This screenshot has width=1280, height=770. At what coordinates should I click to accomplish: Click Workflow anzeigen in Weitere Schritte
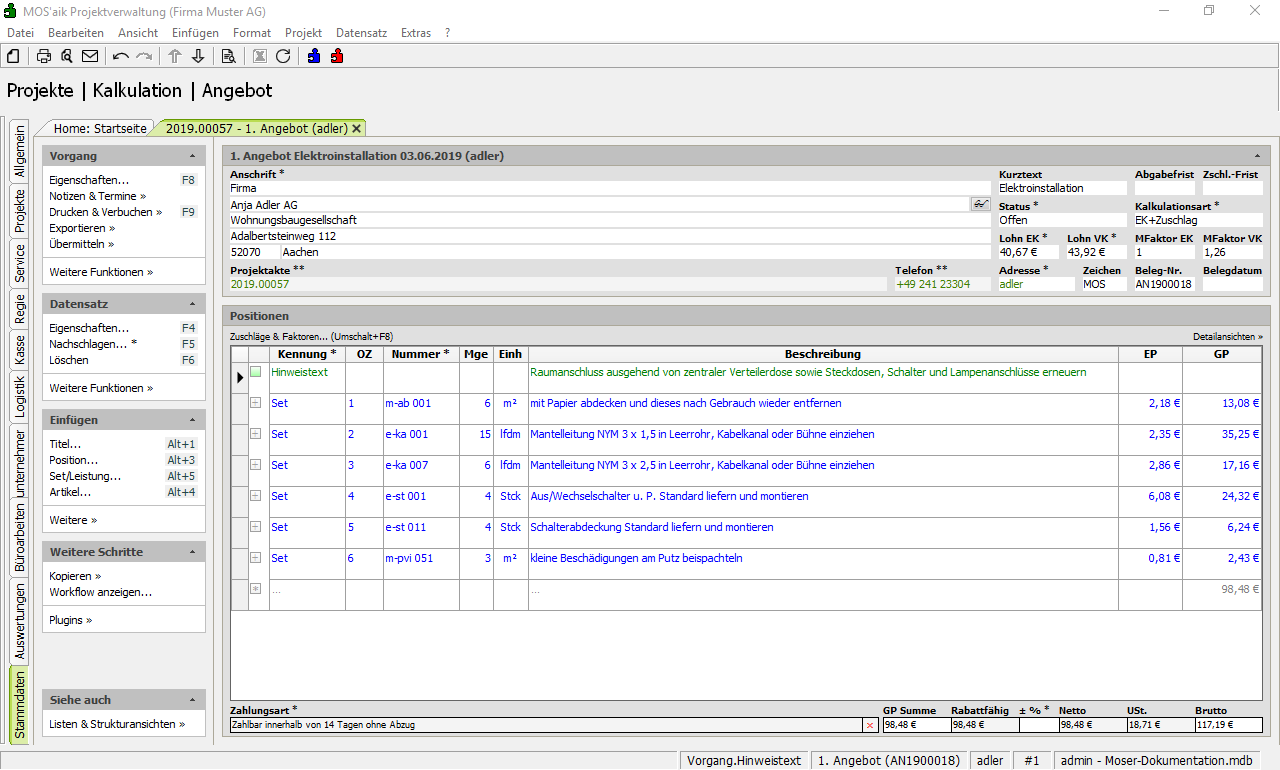tap(101, 592)
